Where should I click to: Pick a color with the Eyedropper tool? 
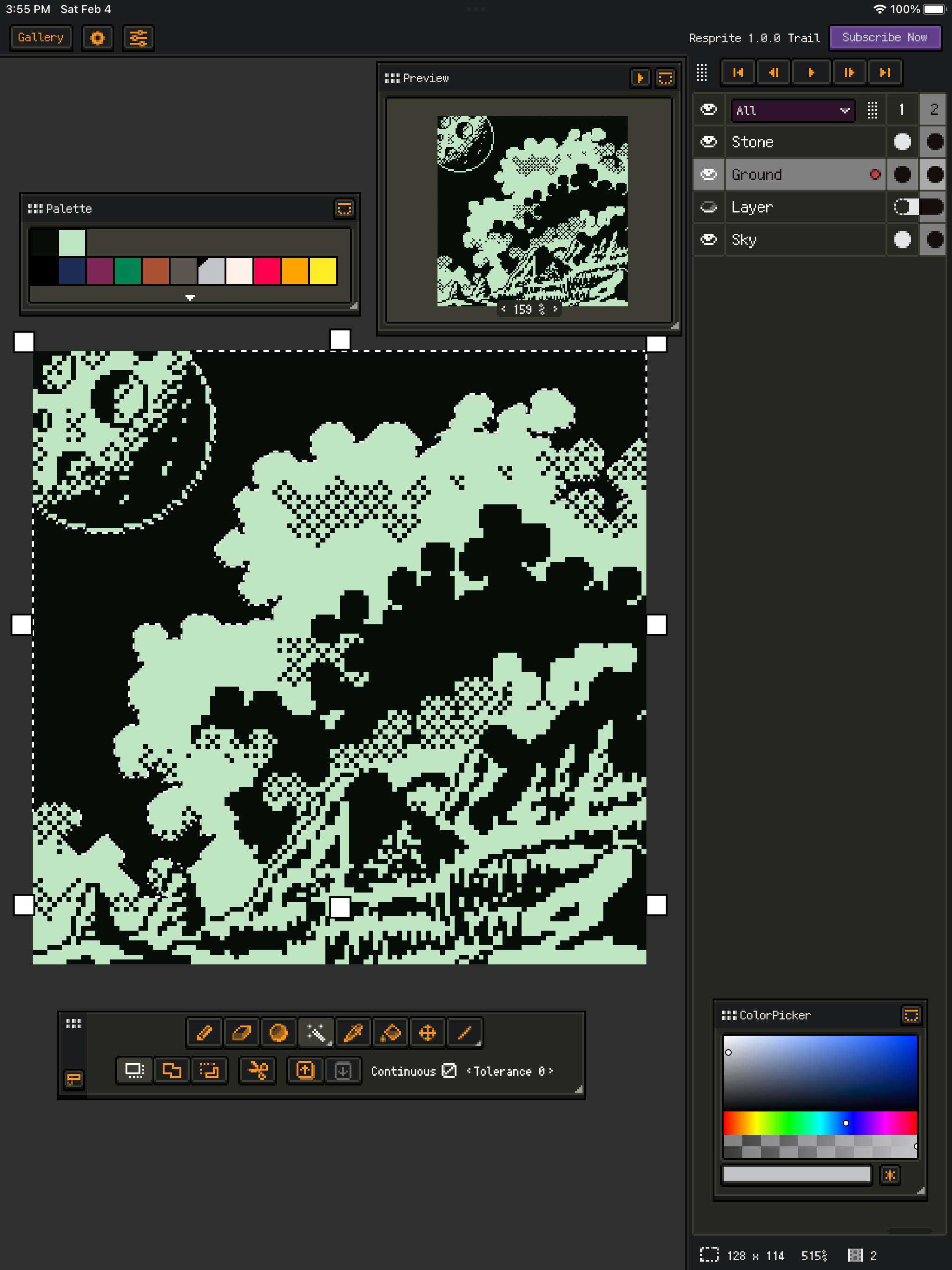click(353, 1033)
